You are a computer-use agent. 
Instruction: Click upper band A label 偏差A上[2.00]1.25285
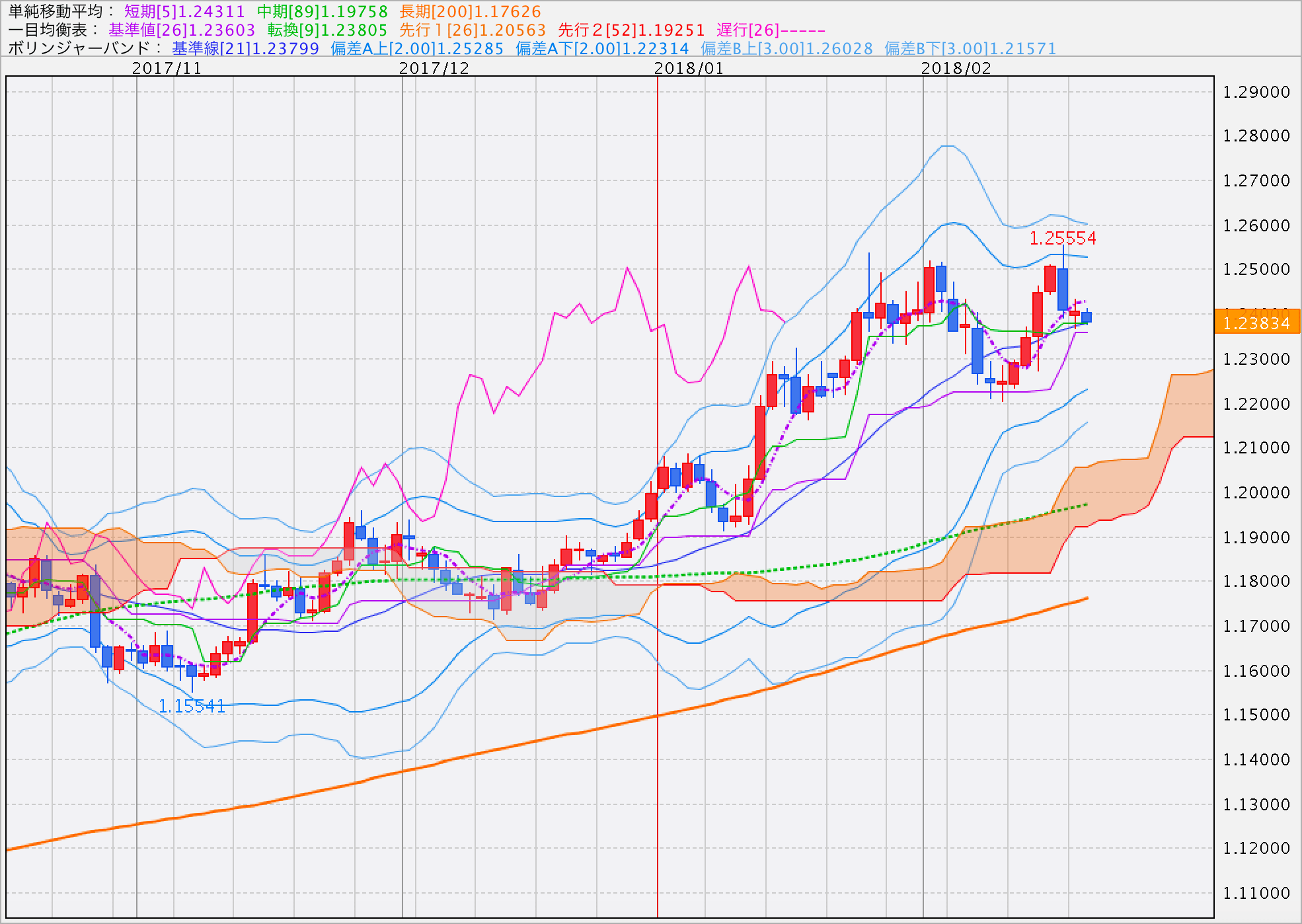(x=417, y=48)
